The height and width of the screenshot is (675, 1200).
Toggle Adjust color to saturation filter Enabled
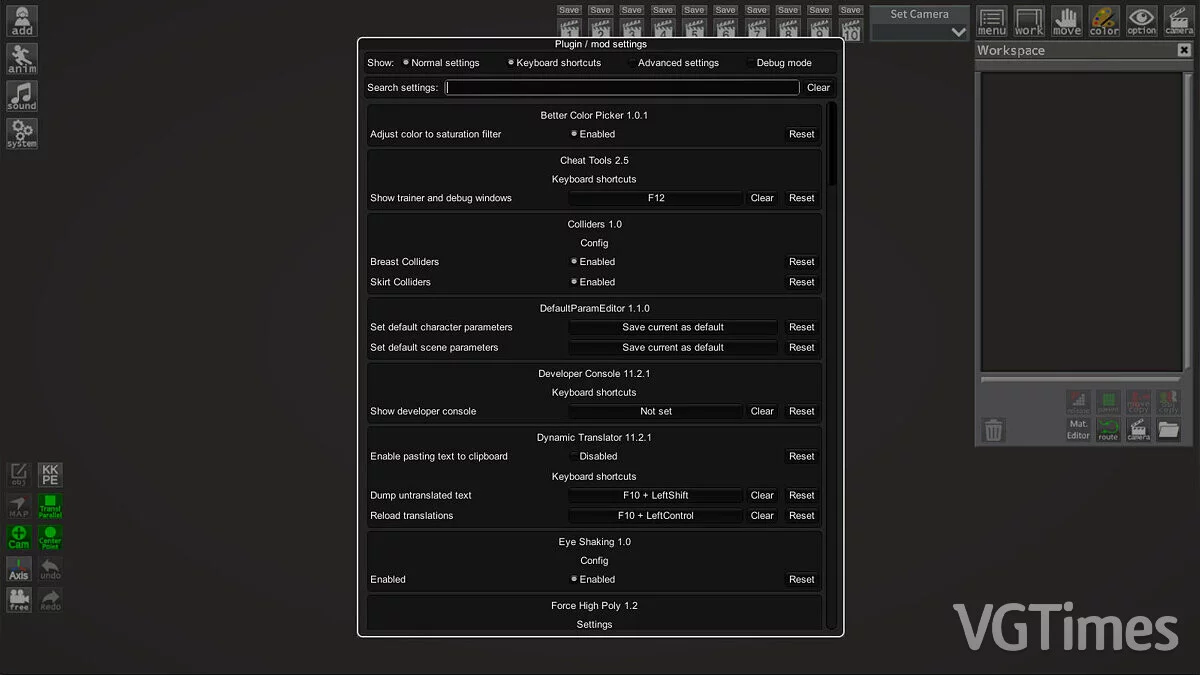[593, 134]
